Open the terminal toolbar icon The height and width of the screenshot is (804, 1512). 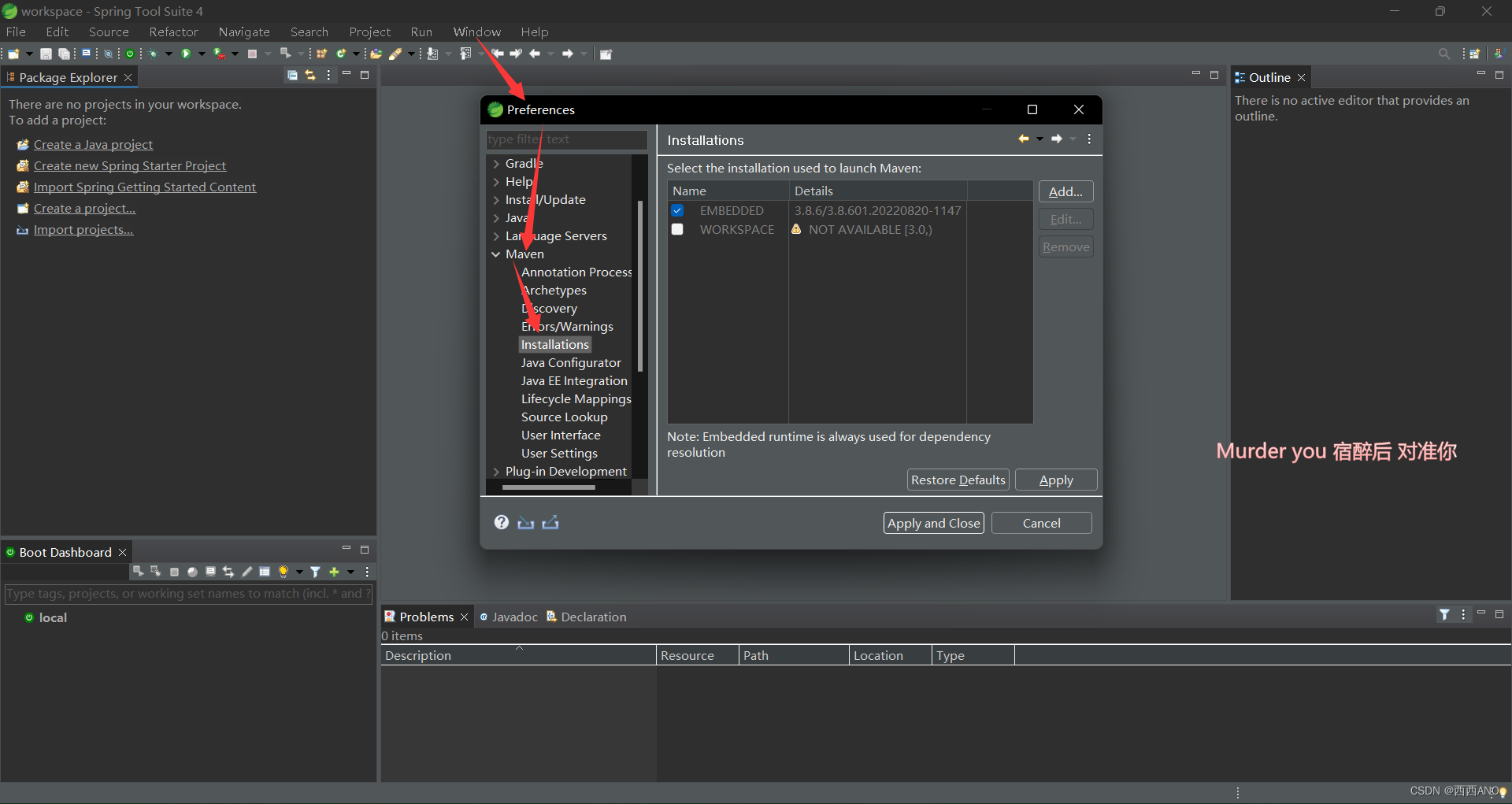[x=86, y=54]
